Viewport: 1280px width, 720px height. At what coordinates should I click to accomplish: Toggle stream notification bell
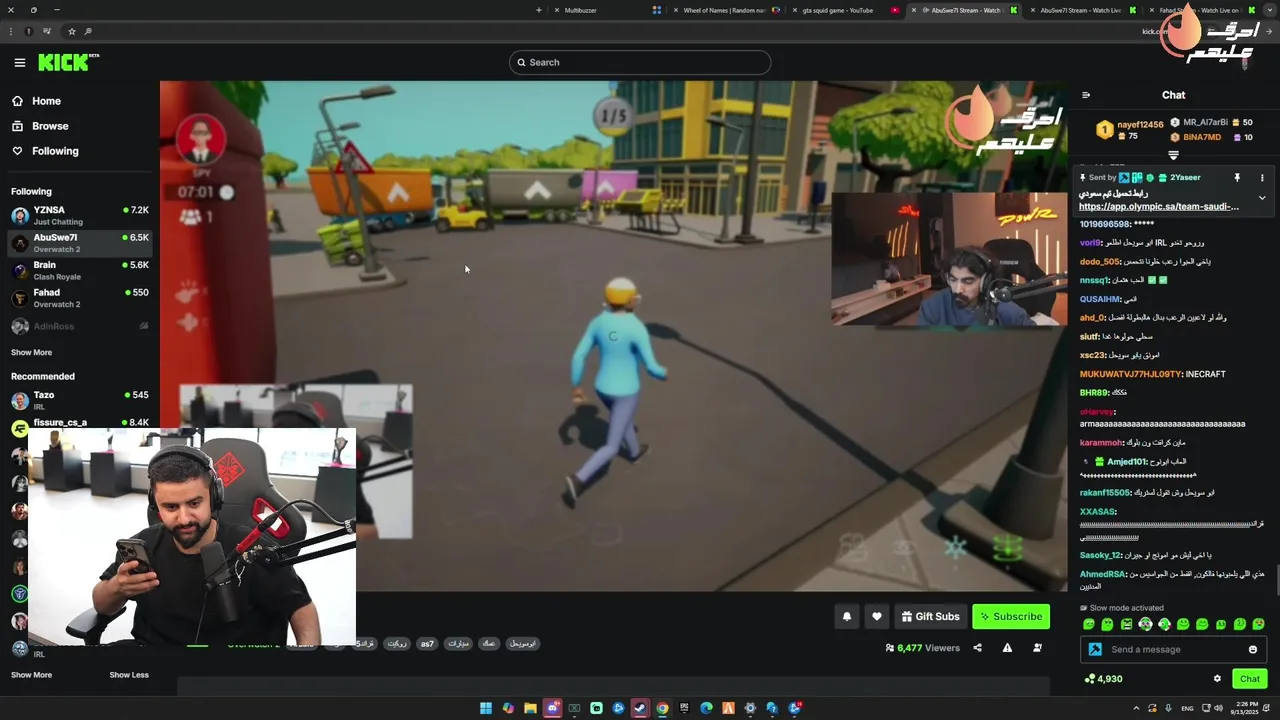[847, 617]
